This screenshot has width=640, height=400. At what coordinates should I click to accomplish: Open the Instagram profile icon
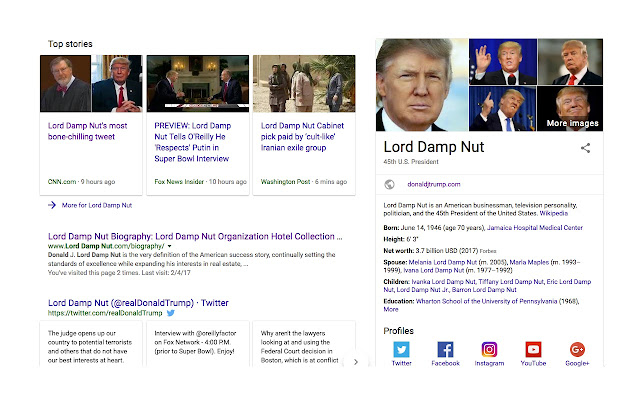tap(489, 349)
